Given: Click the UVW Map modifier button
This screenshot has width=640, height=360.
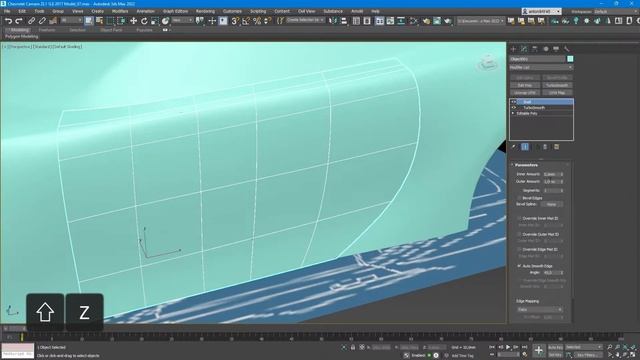Looking at the screenshot, I should pyautogui.click(x=557, y=93).
